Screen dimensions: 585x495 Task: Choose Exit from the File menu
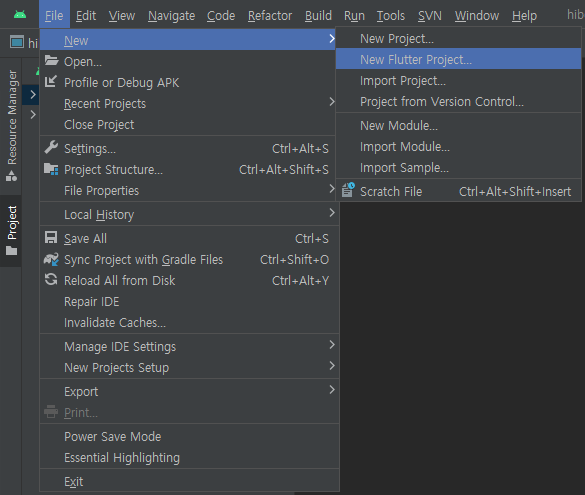(x=189, y=482)
